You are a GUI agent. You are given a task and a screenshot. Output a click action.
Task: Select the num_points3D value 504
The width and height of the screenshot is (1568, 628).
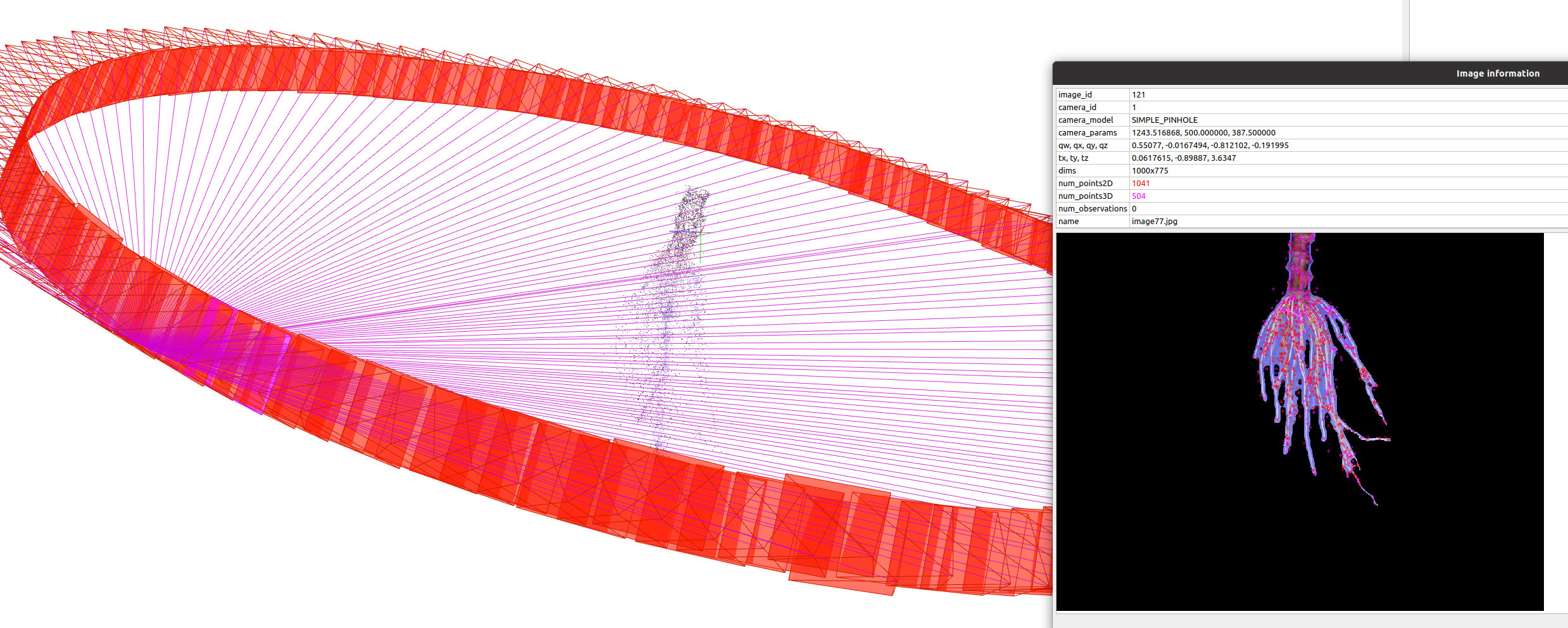[x=1138, y=196]
